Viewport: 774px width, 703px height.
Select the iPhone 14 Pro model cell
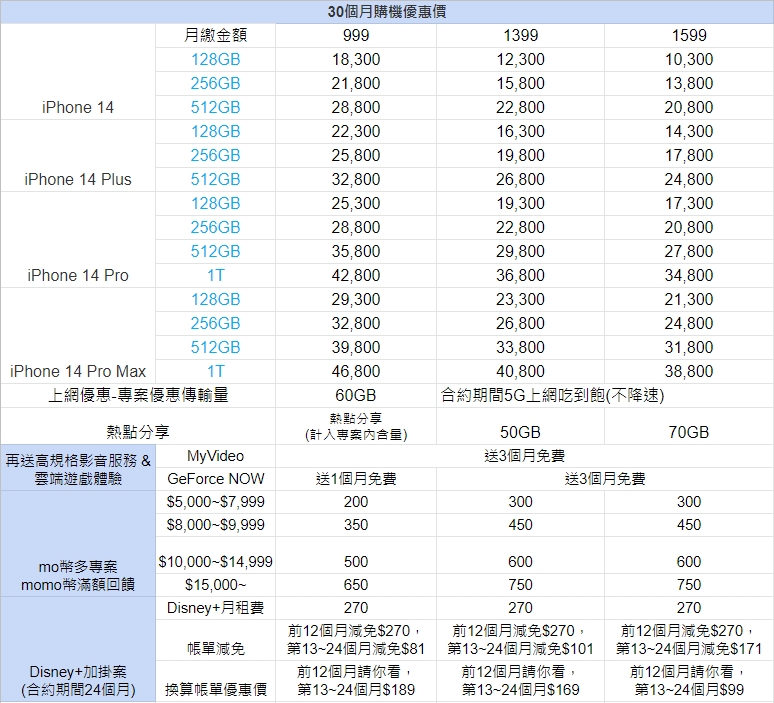(78, 240)
